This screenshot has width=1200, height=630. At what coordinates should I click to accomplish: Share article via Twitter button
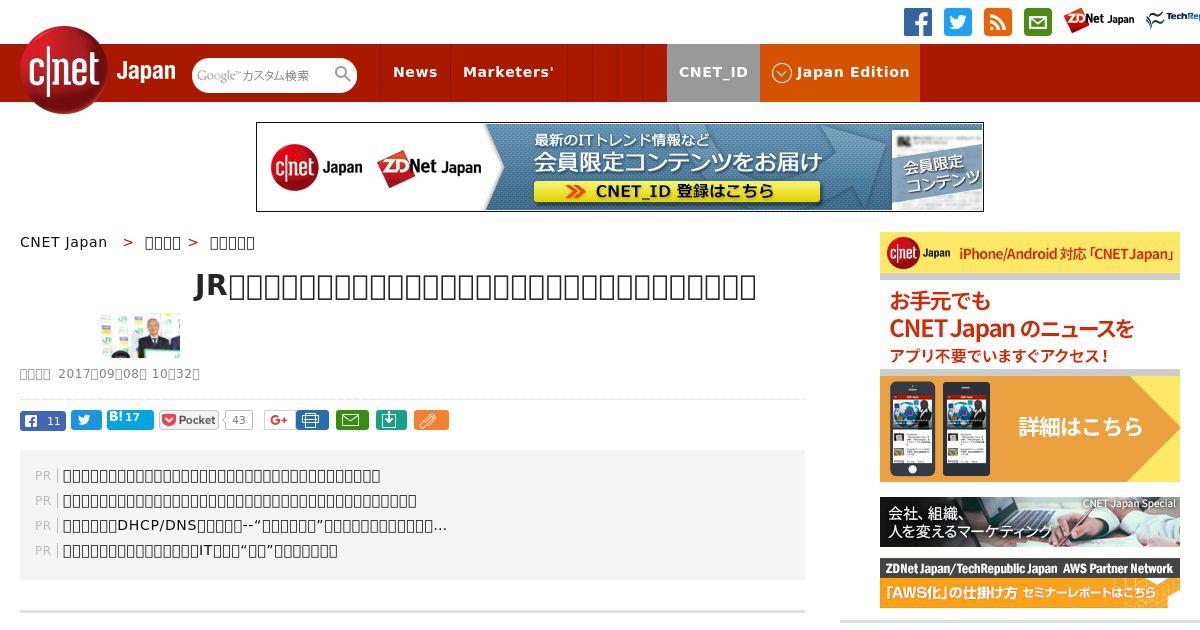(86, 420)
